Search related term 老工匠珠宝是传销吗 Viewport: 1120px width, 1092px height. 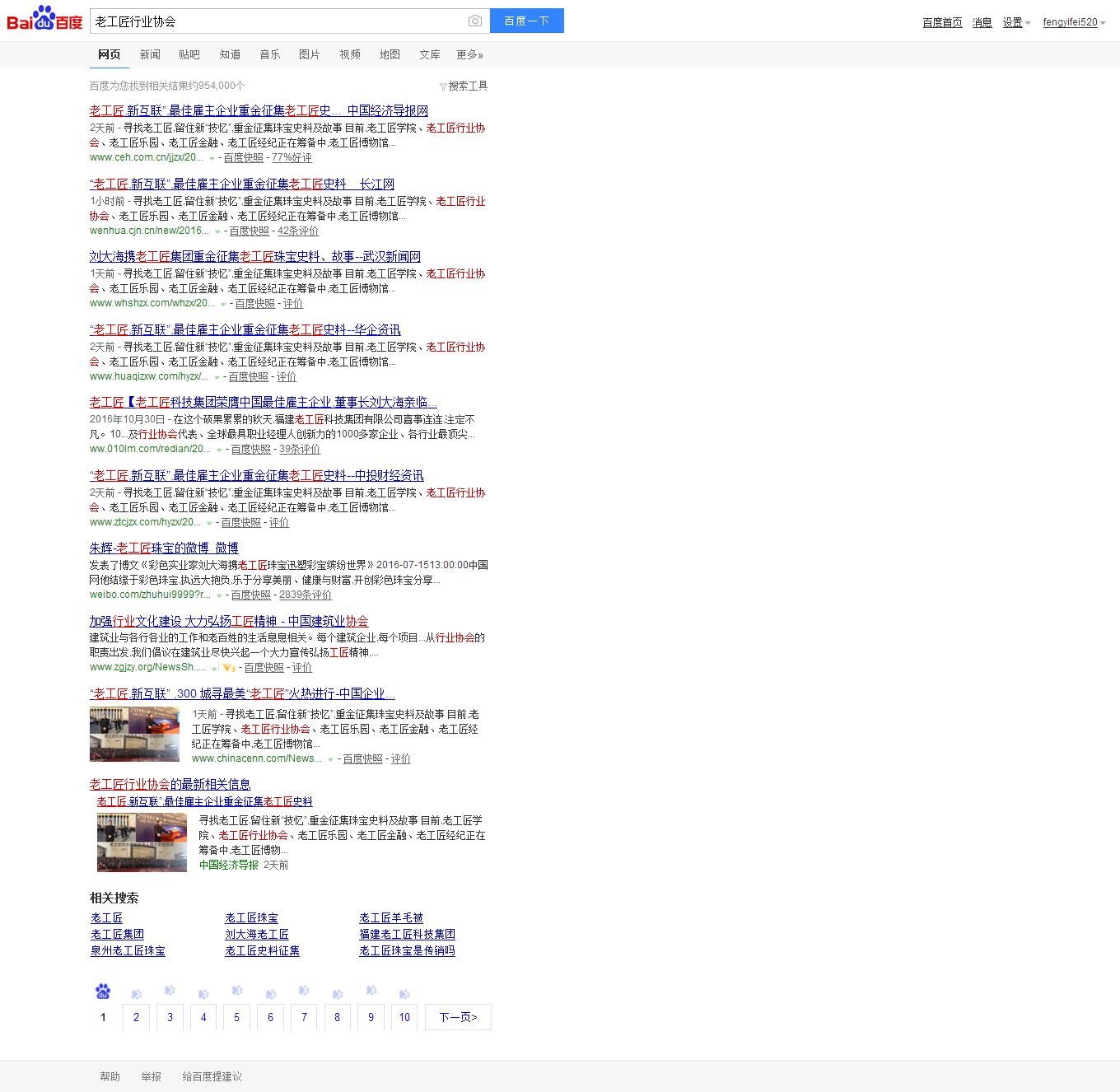[407, 950]
